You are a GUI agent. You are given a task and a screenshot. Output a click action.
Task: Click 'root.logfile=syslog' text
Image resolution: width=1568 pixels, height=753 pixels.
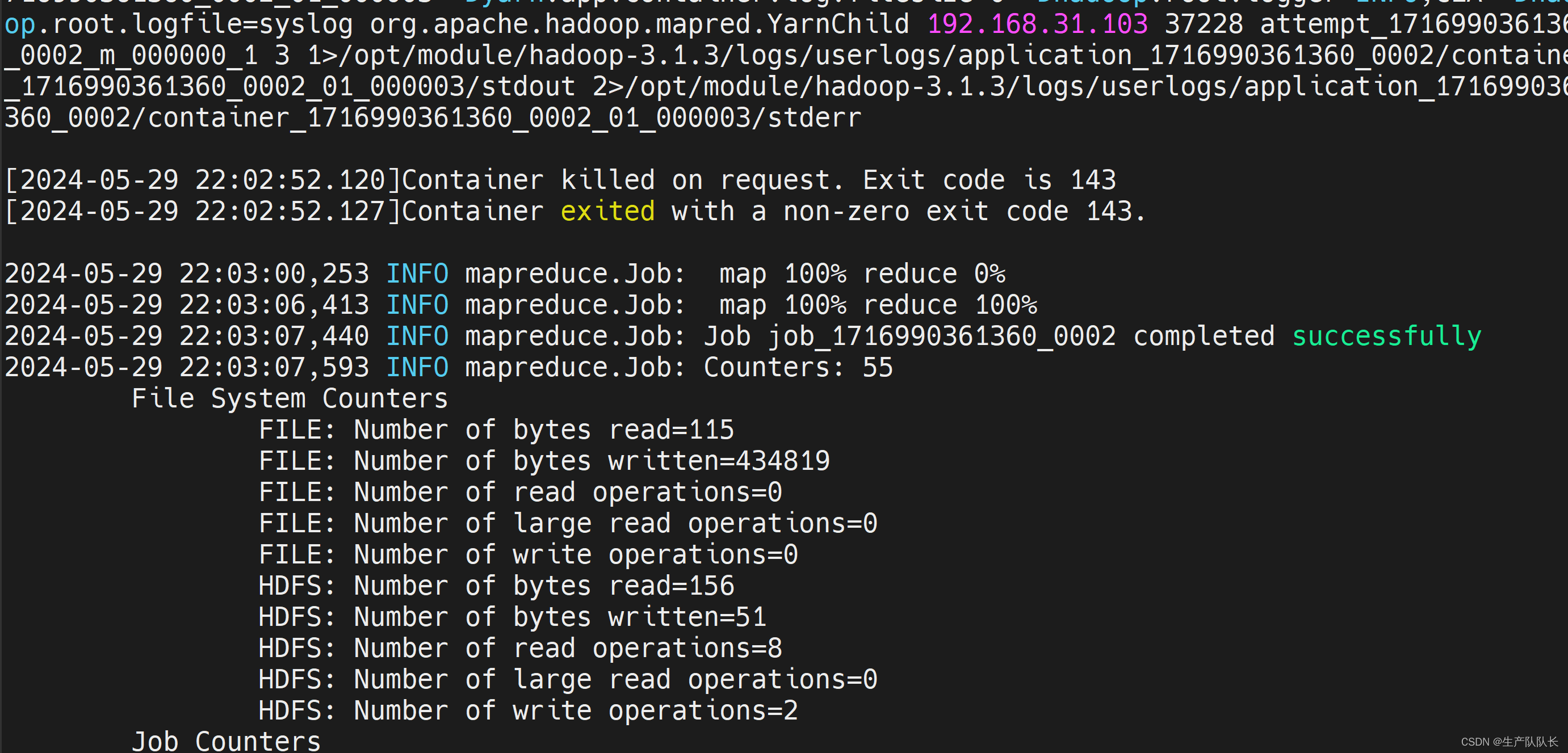(x=203, y=24)
